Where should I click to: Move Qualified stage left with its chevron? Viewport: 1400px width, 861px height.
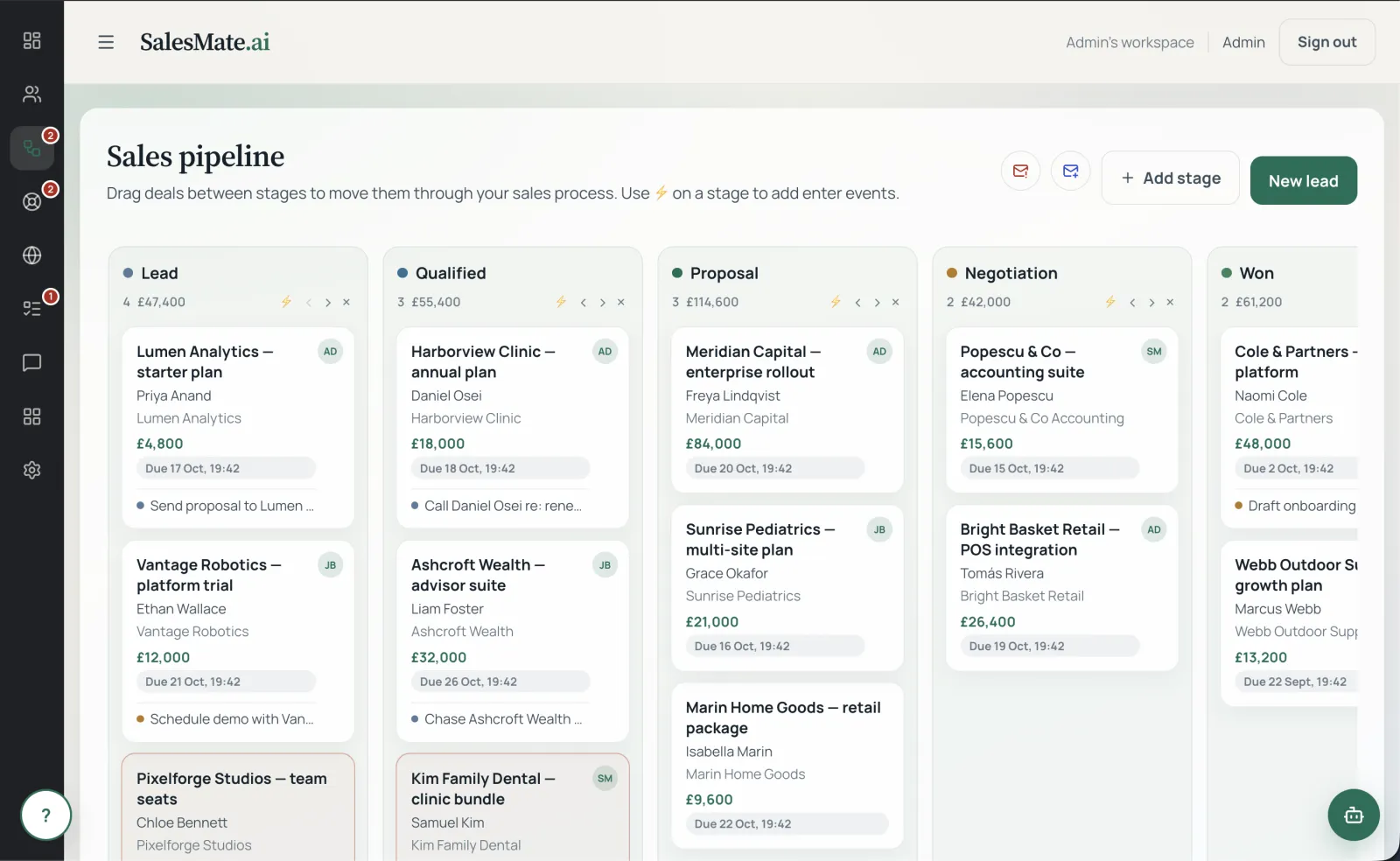[584, 303]
